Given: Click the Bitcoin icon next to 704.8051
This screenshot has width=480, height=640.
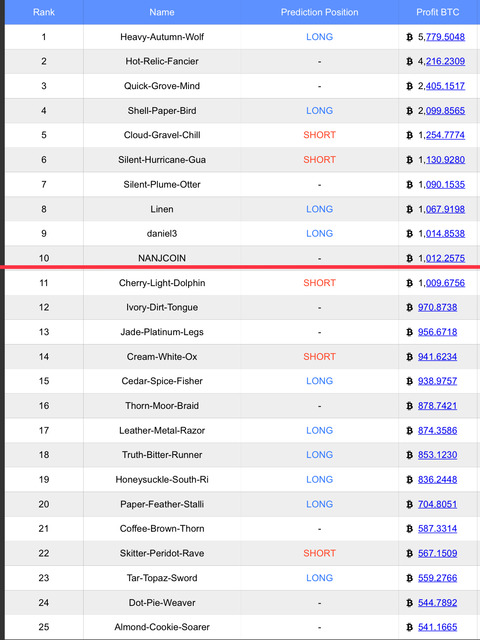Looking at the screenshot, I should click(409, 504).
